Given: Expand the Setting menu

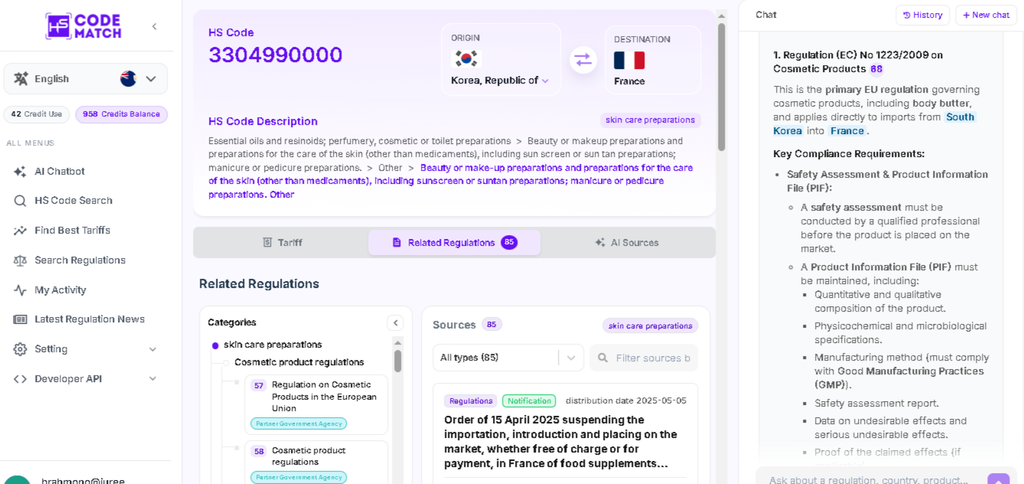Looking at the screenshot, I should (x=86, y=349).
